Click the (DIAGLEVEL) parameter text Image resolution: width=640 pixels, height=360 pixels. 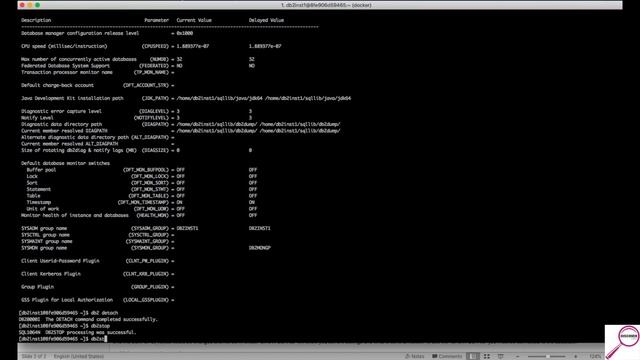tap(154, 111)
